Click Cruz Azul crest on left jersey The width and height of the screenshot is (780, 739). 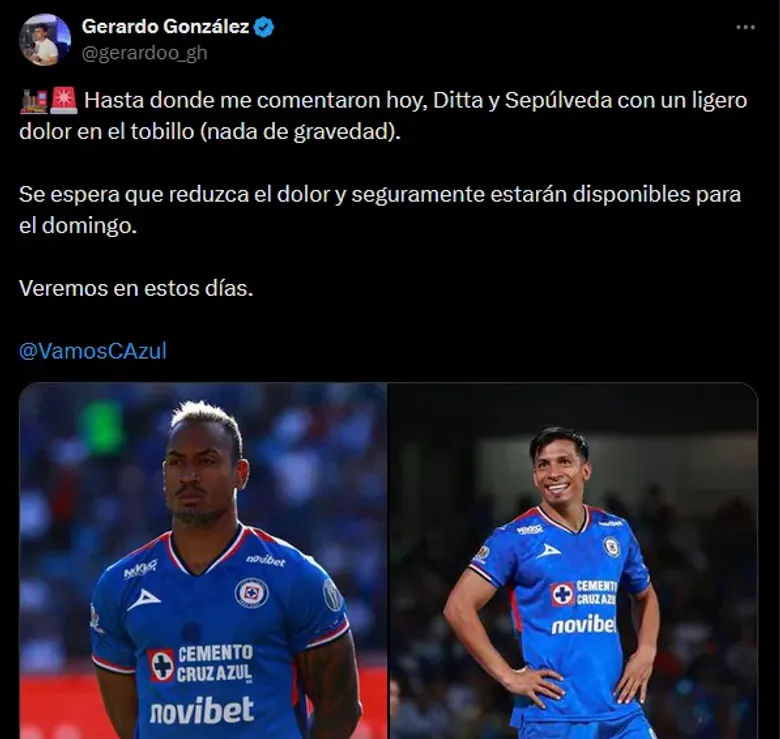[251, 593]
